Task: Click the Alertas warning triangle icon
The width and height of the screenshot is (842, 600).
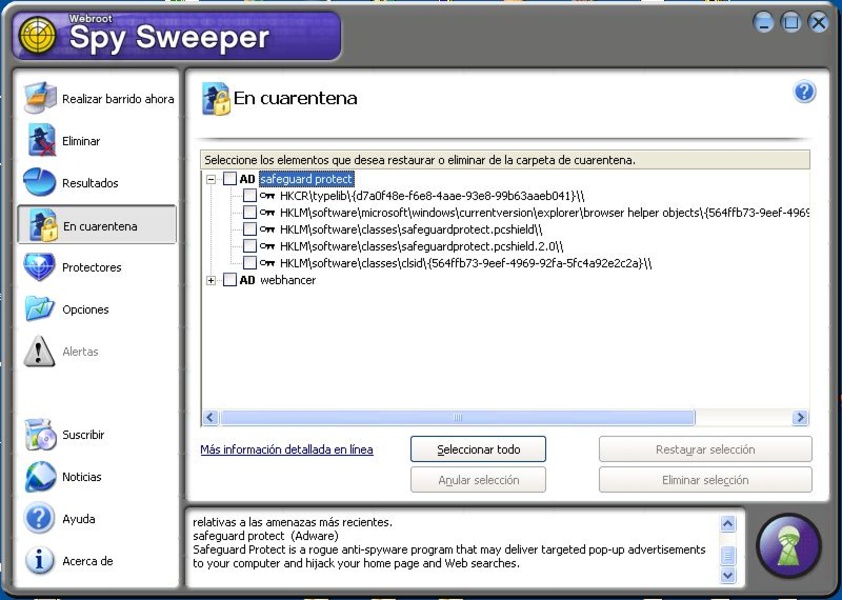Action: click(39, 351)
